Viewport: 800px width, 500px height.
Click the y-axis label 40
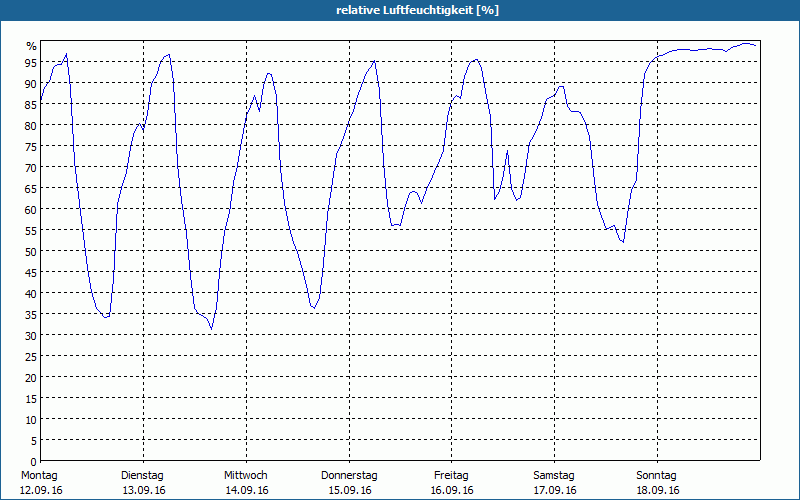(31, 293)
